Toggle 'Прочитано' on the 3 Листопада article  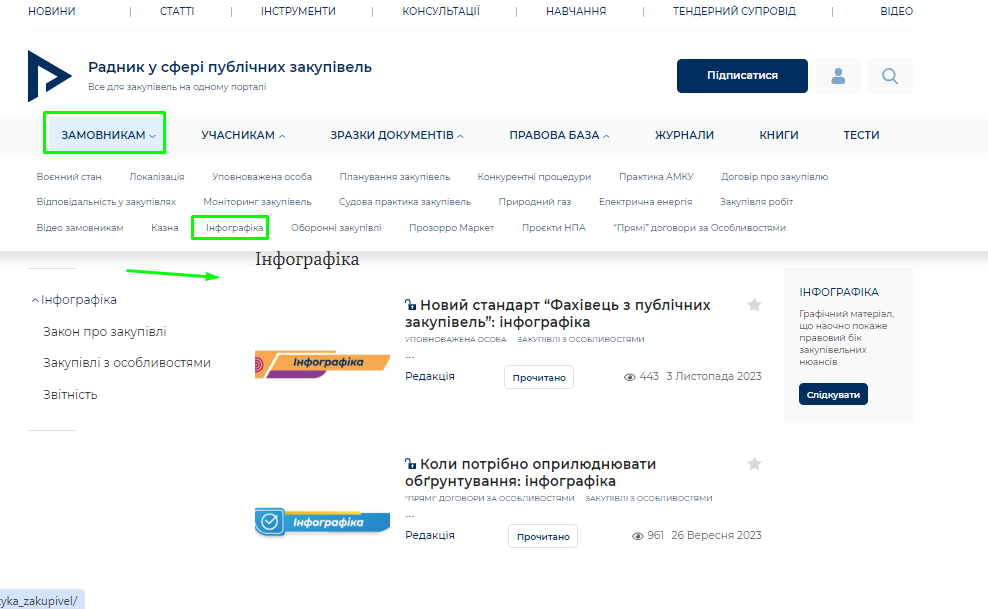point(539,377)
